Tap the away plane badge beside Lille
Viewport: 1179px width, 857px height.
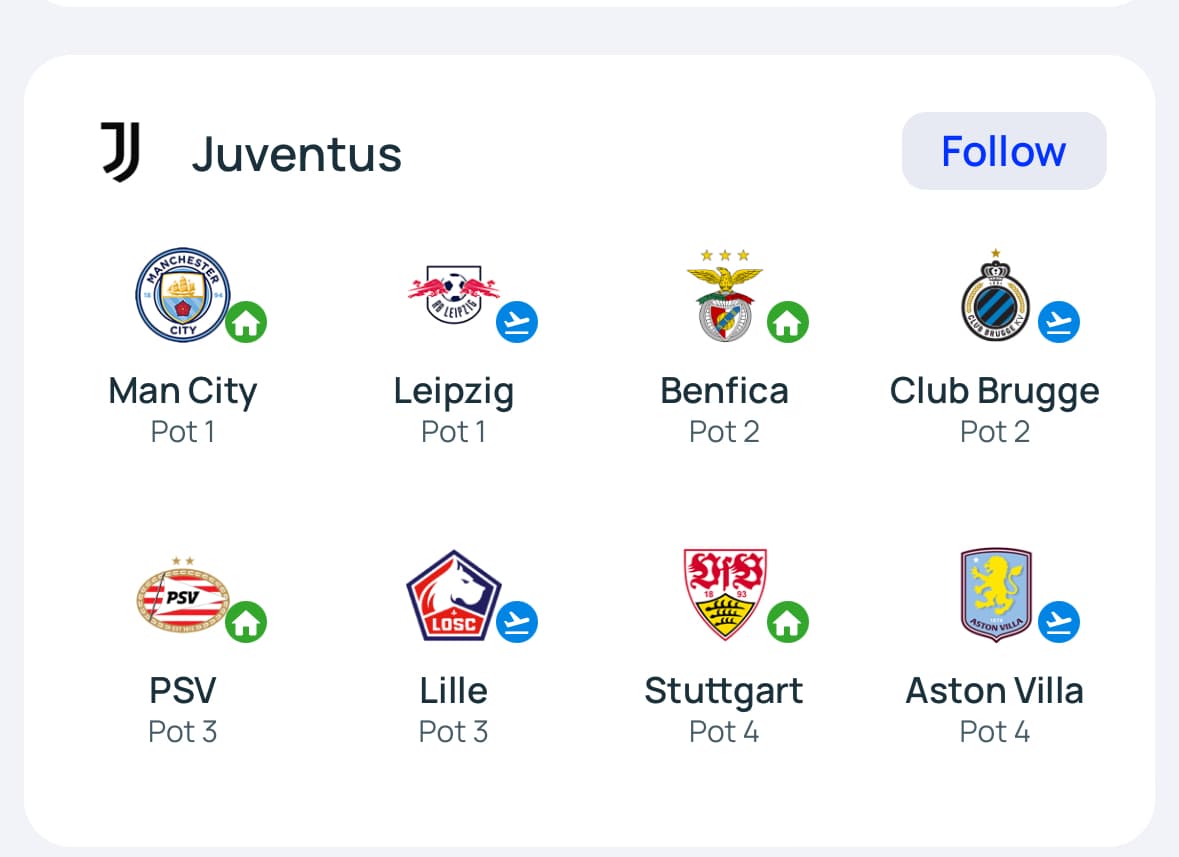point(517,622)
